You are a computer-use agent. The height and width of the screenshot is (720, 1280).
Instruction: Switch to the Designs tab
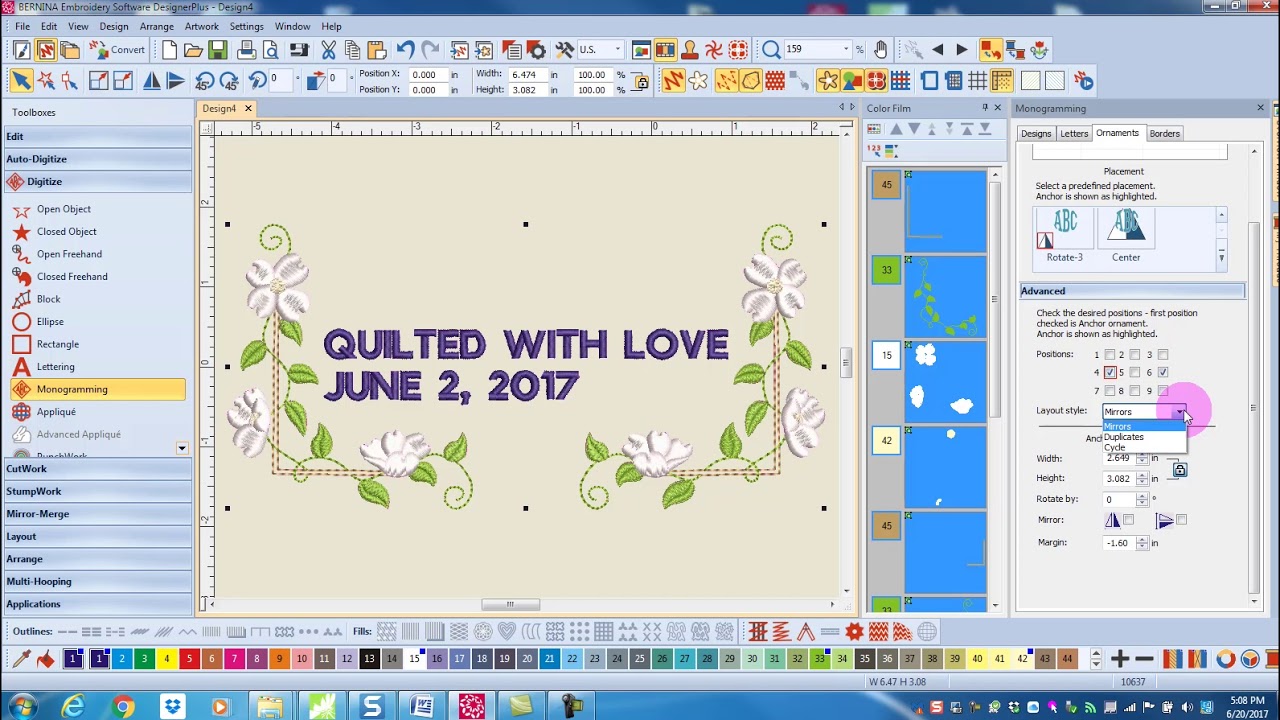pos(1036,134)
